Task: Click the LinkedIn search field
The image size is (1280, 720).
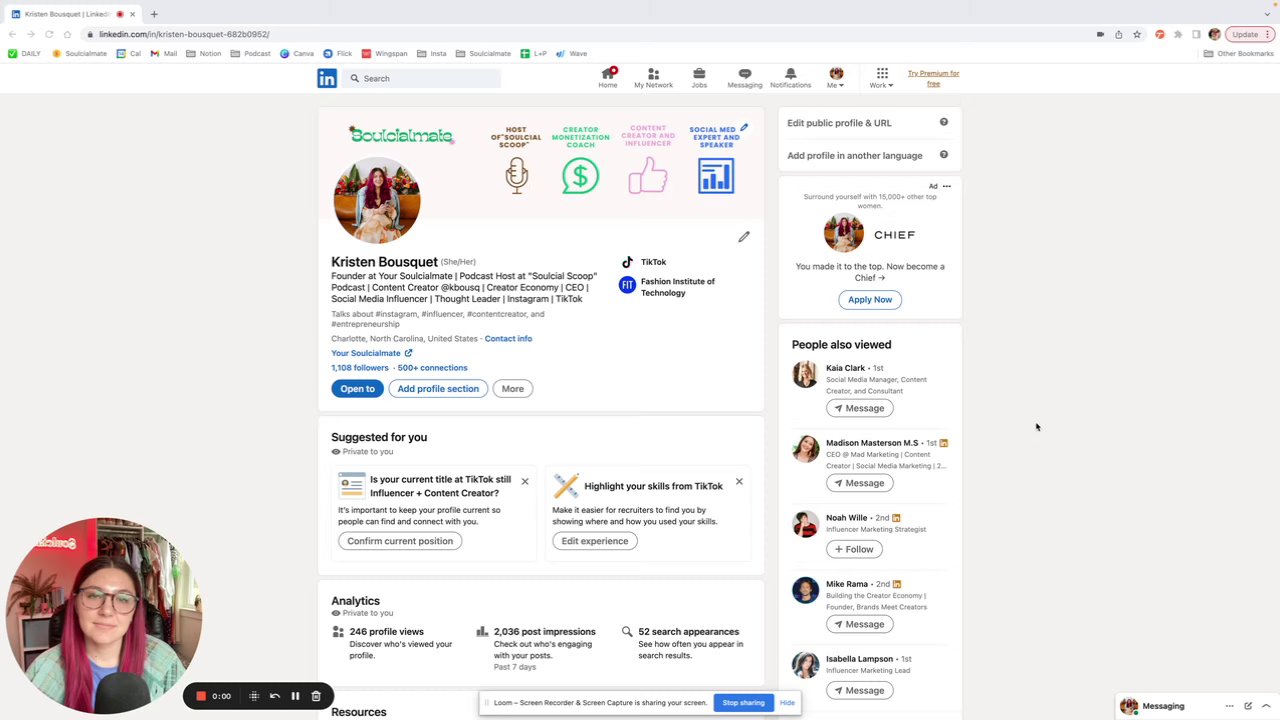Action: (423, 78)
